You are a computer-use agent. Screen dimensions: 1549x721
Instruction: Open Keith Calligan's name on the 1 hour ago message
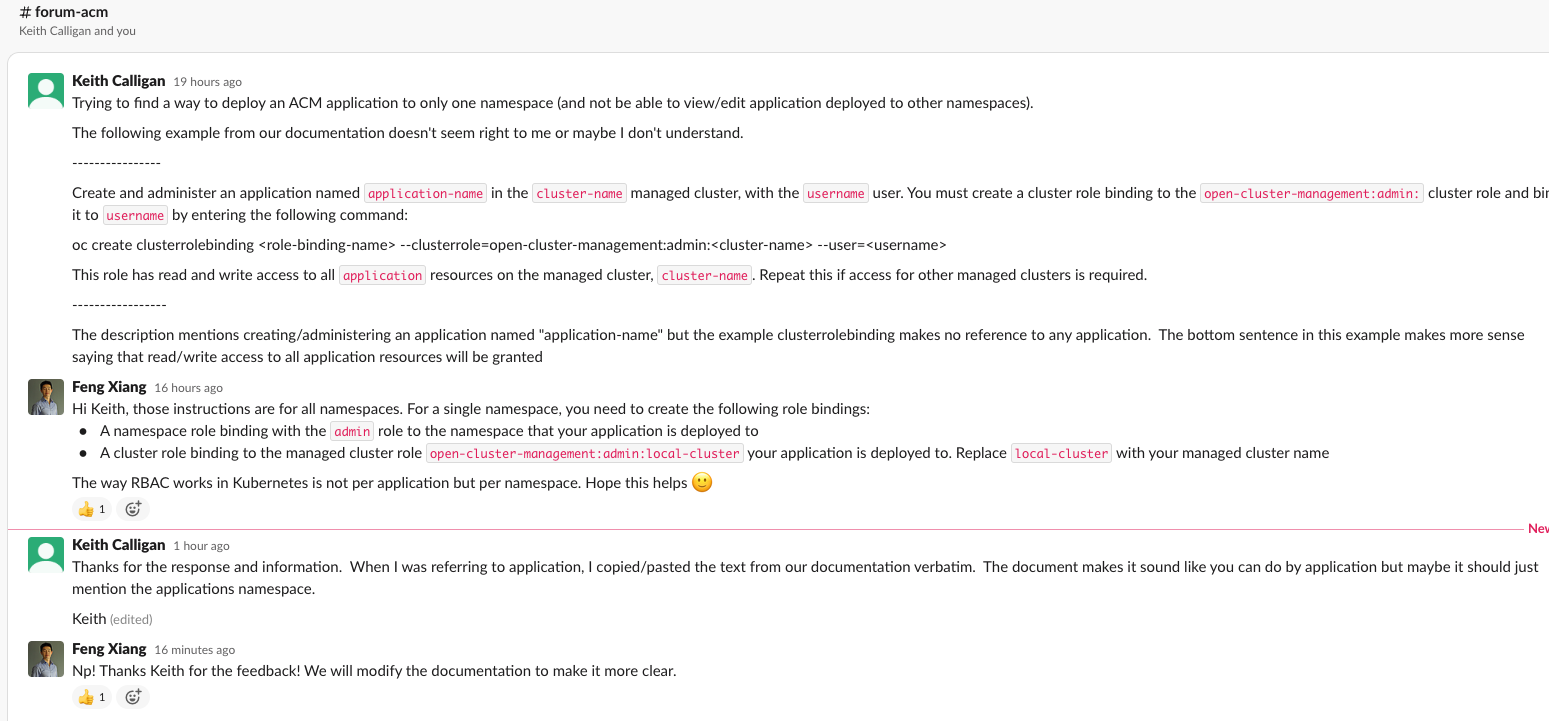119,545
